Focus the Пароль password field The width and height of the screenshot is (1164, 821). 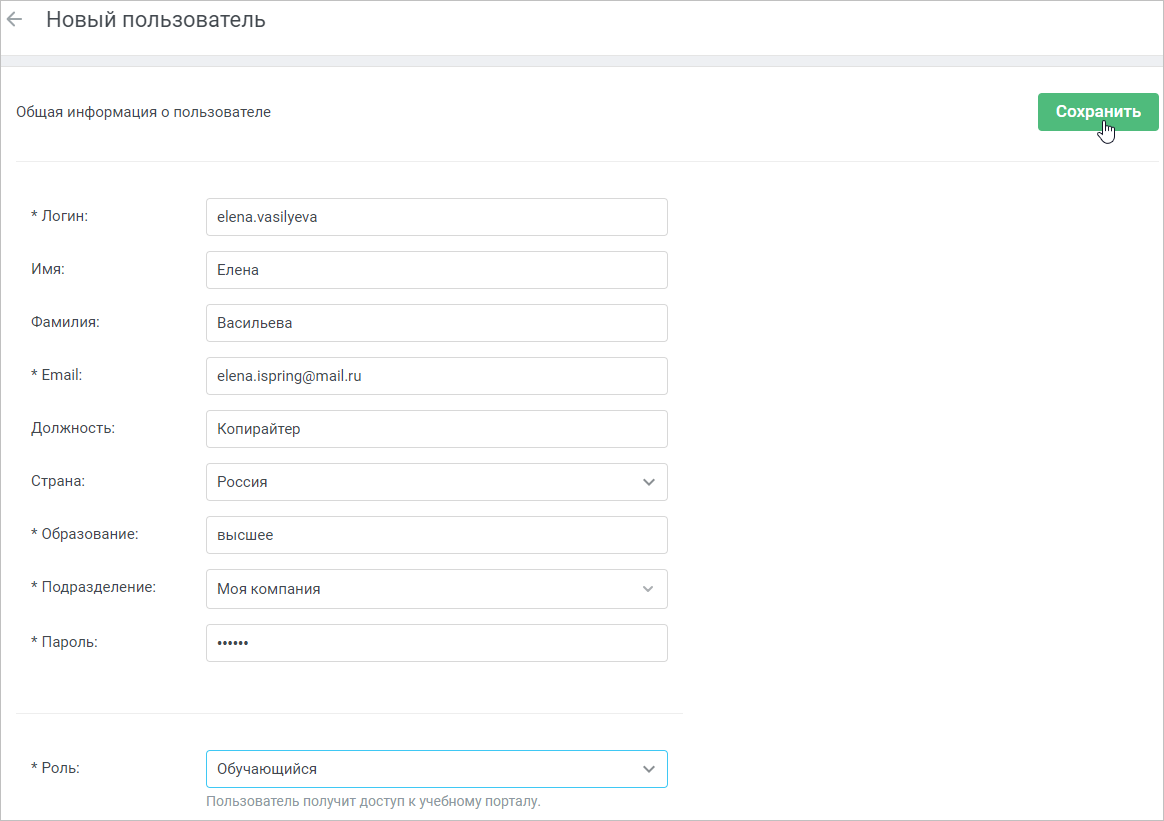(436, 643)
